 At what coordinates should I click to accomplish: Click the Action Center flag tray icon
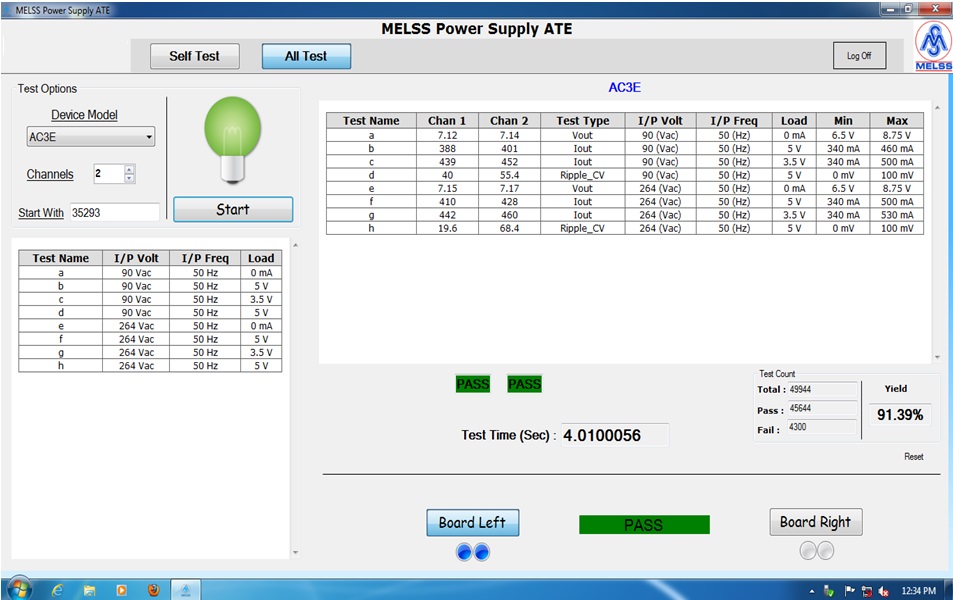(x=850, y=591)
